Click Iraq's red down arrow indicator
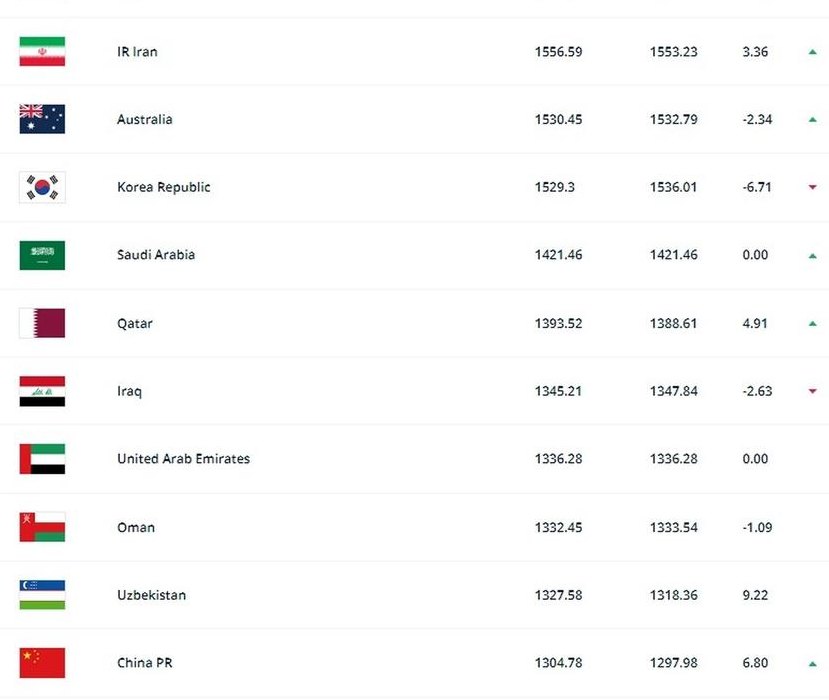The image size is (829, 700). [x=813, y=391]
